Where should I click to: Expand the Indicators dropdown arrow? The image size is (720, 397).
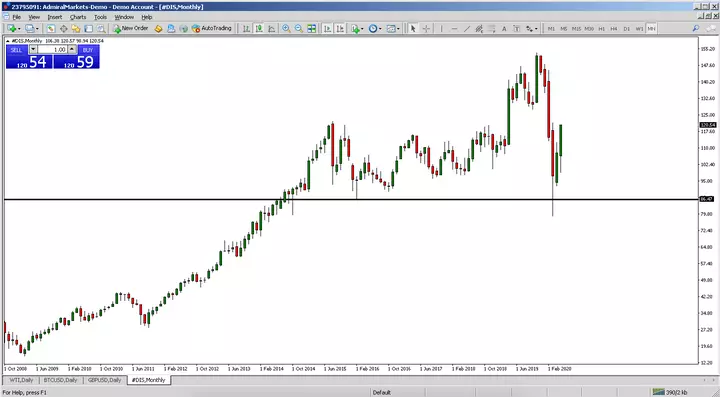(362, 28)
